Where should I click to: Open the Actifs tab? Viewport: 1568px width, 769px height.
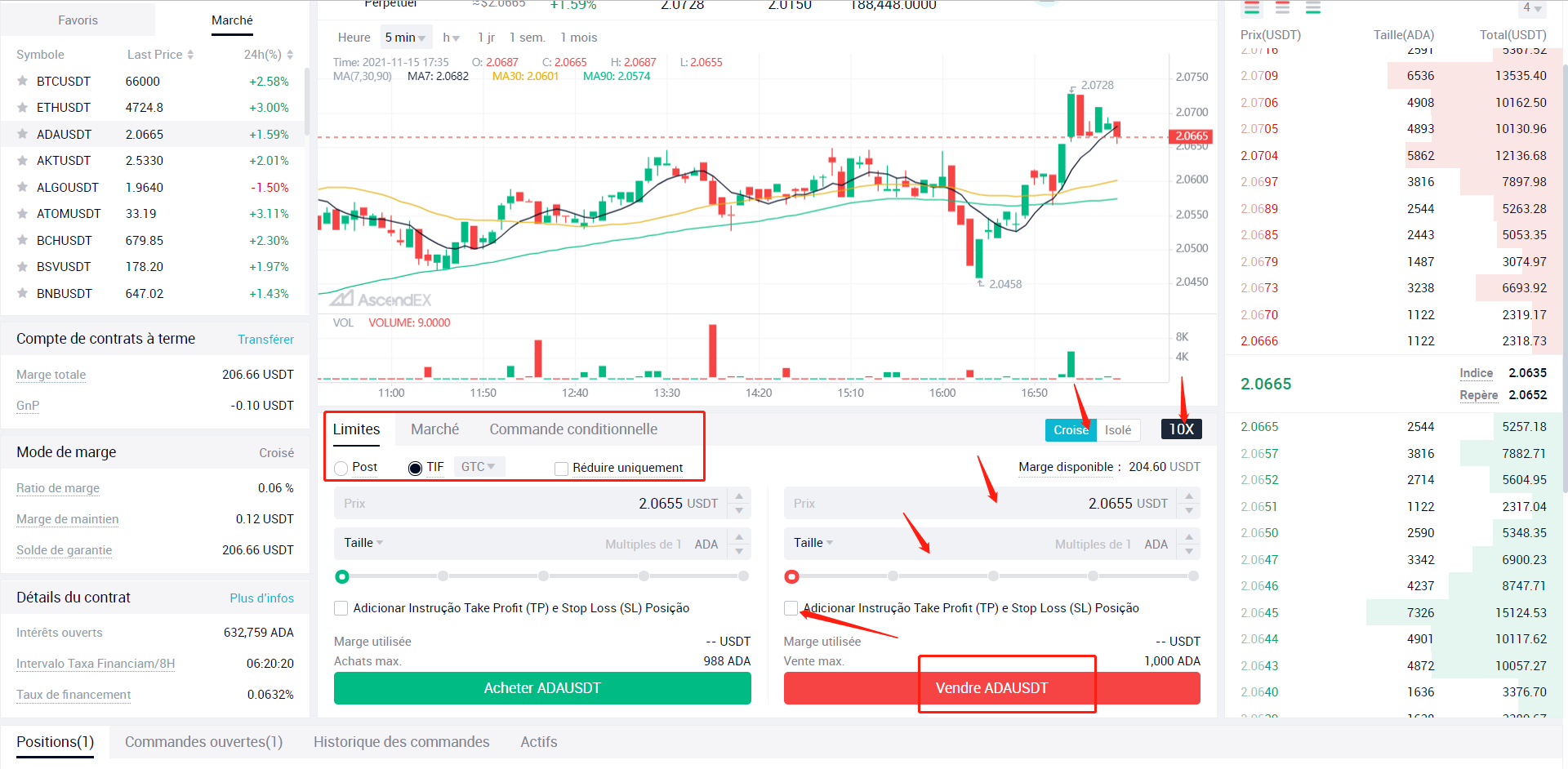click(539, 742)
